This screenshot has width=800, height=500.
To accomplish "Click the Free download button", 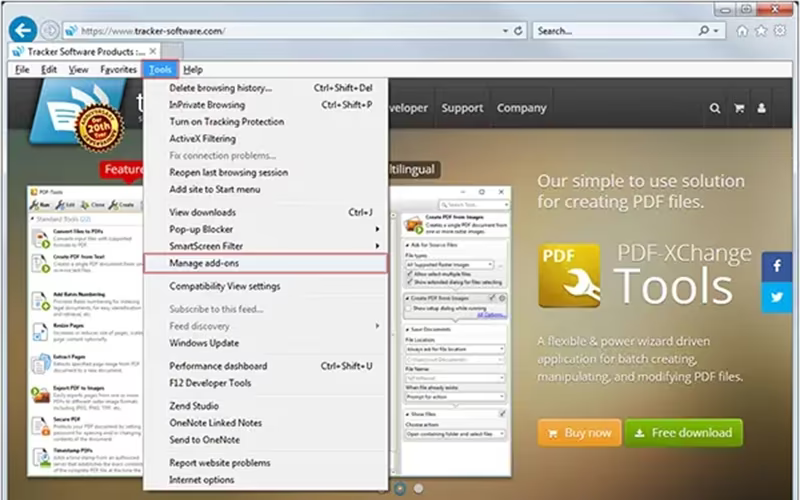I will tap(684, 433).
